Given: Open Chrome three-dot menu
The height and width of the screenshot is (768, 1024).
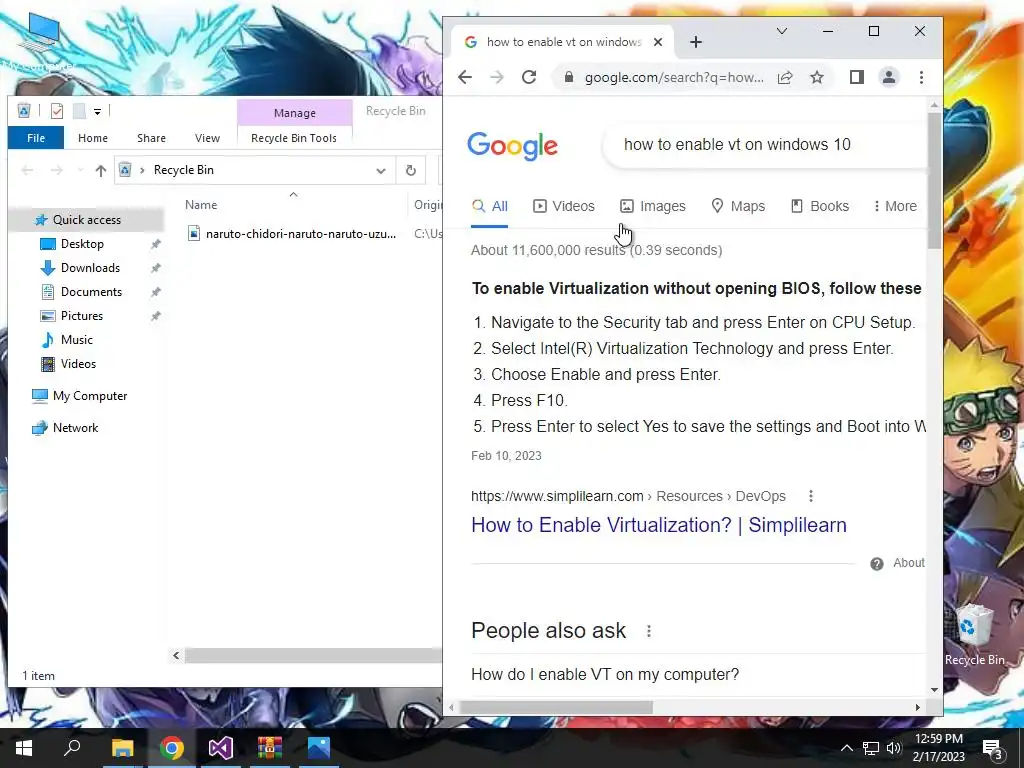Looking at the screenshot, I should 921,77.
